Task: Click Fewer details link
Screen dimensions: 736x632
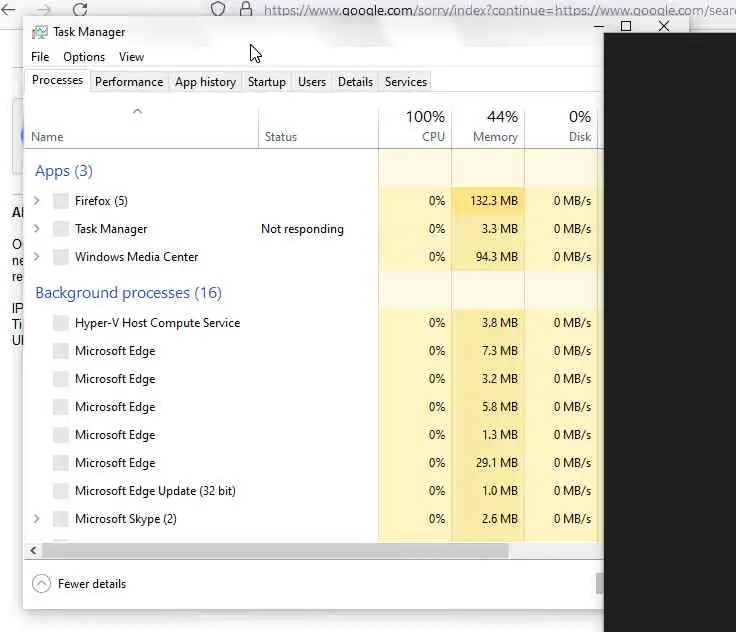Action: tap(92, 584)
